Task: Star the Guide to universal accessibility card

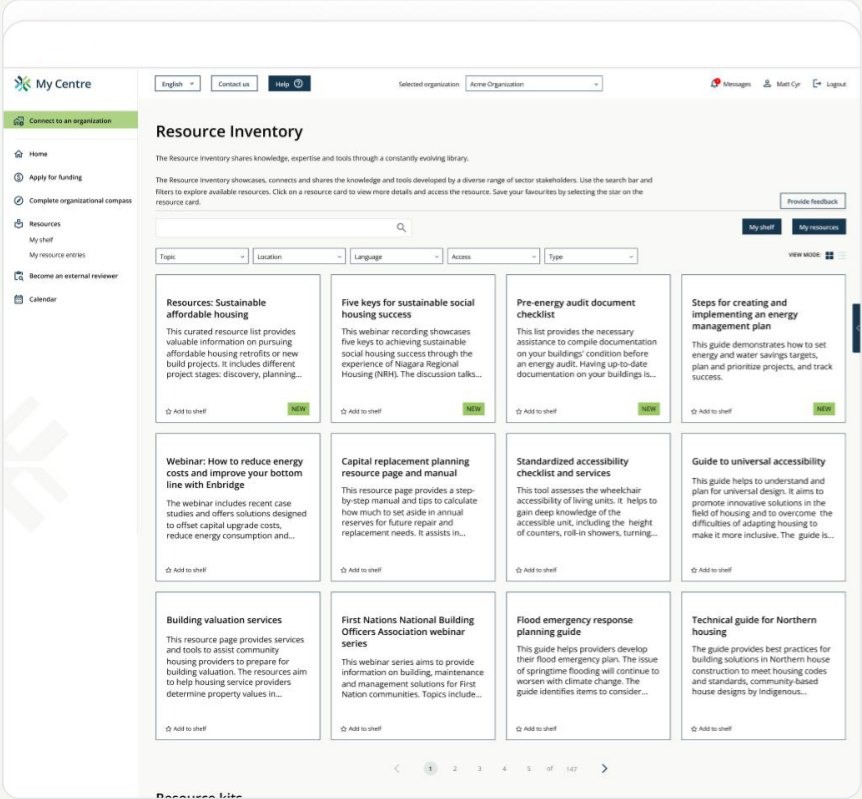Action: [694, 570]
